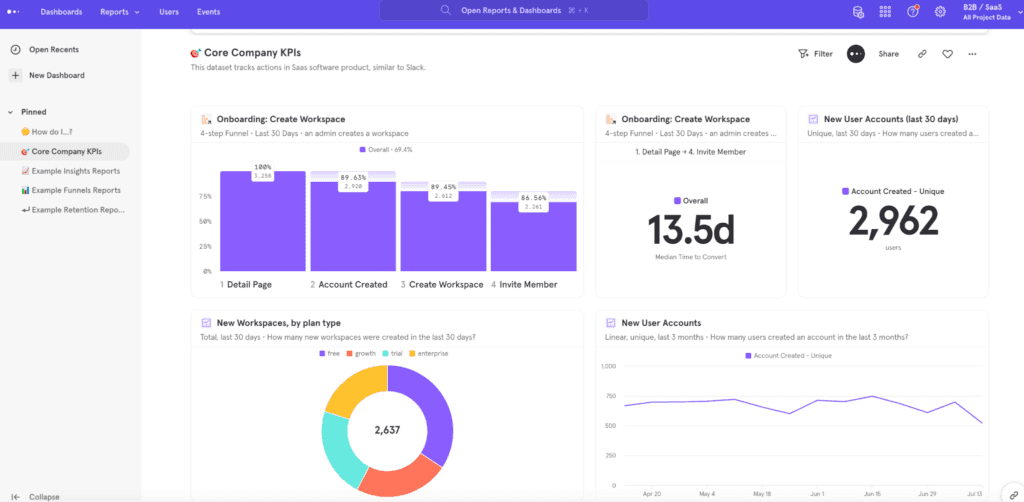Click the 1. Detail Page → 4. Invite Member text
The height and width of the screenshot is (502, 1024).
(x=690, y=152)
